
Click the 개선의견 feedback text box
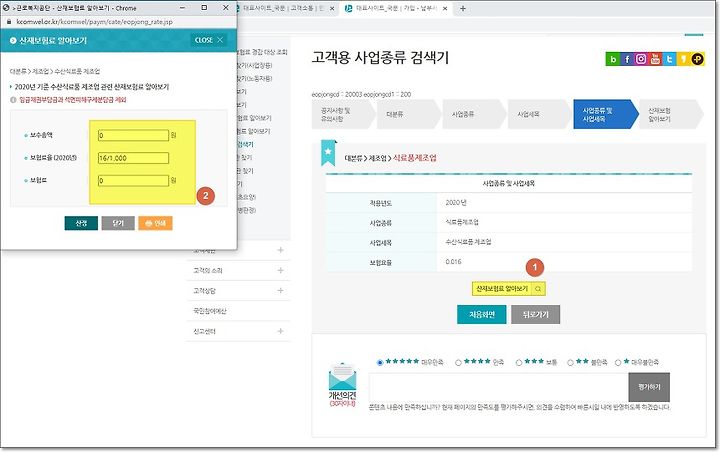[x=499, y=387]
